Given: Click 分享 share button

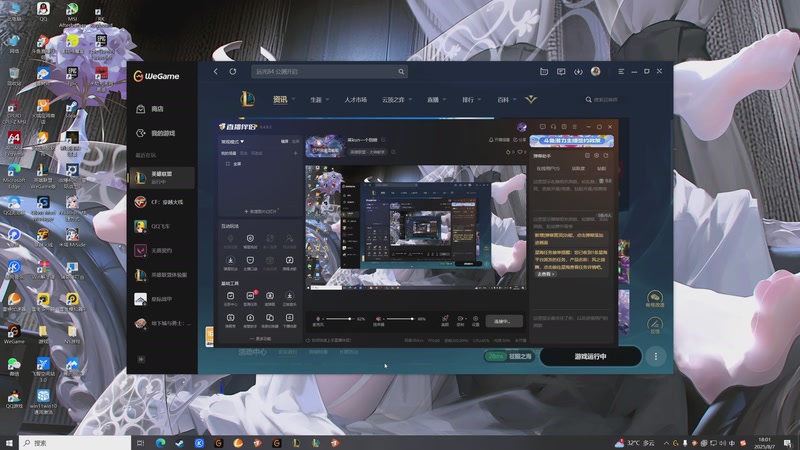Looking at the screenshot, I should pyautogui.click(x=519, y=140).
